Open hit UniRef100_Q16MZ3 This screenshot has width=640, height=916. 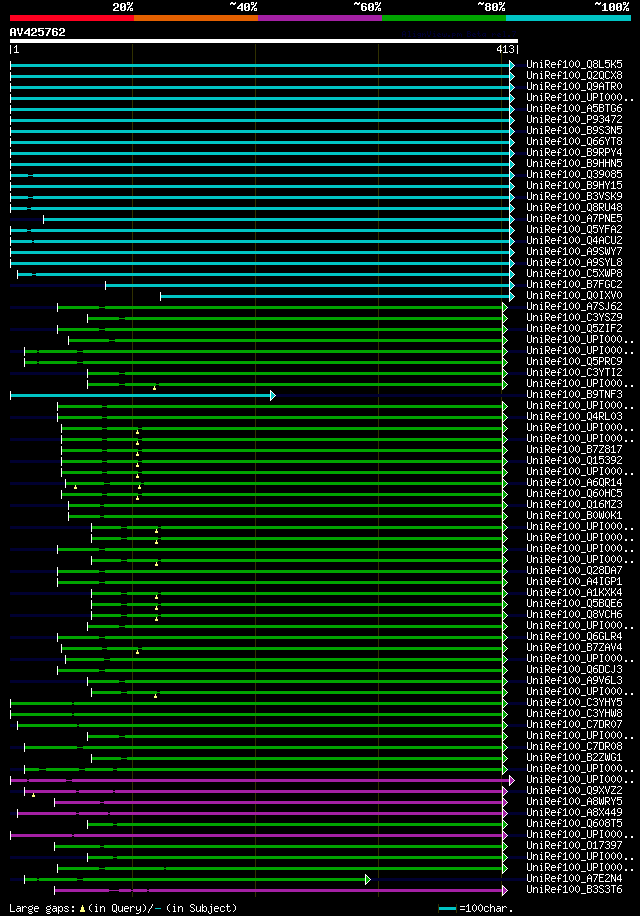point(574,504)
